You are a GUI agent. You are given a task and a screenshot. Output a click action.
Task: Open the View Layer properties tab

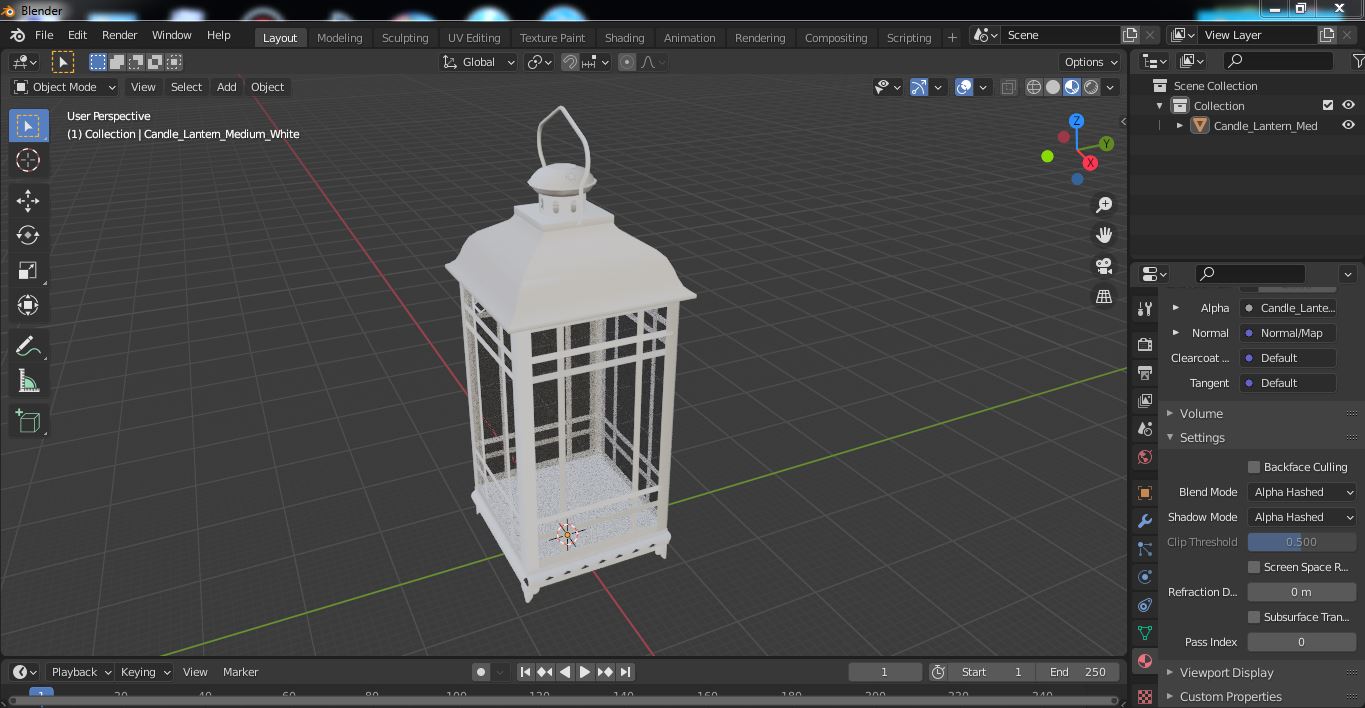[1145, 401]
